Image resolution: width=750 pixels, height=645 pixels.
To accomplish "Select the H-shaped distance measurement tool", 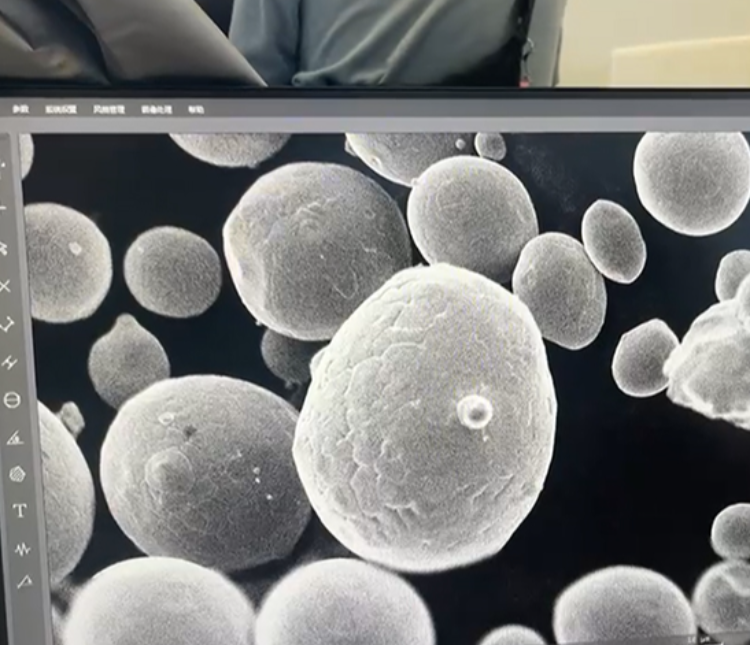I will click(x=10, y=363).
